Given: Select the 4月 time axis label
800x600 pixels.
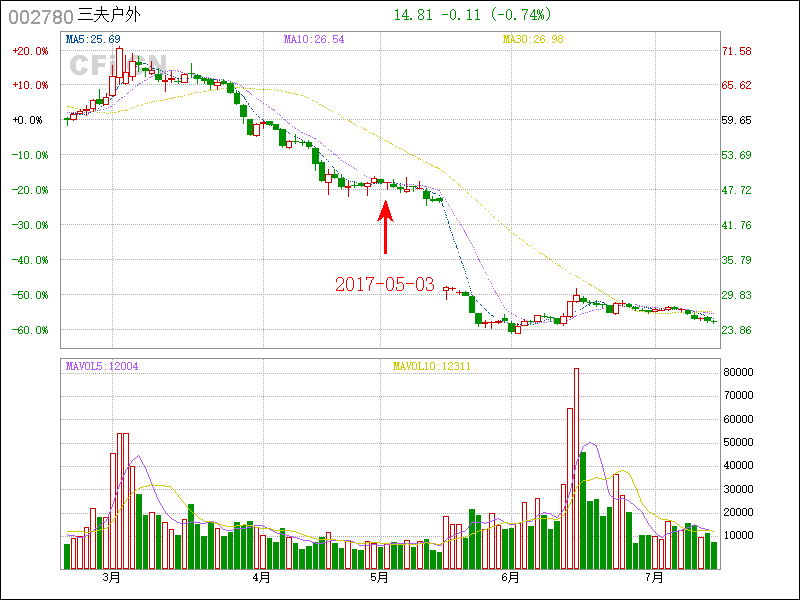Looking at the screenshot, I should pyautogui.click(x=261, y=578).
